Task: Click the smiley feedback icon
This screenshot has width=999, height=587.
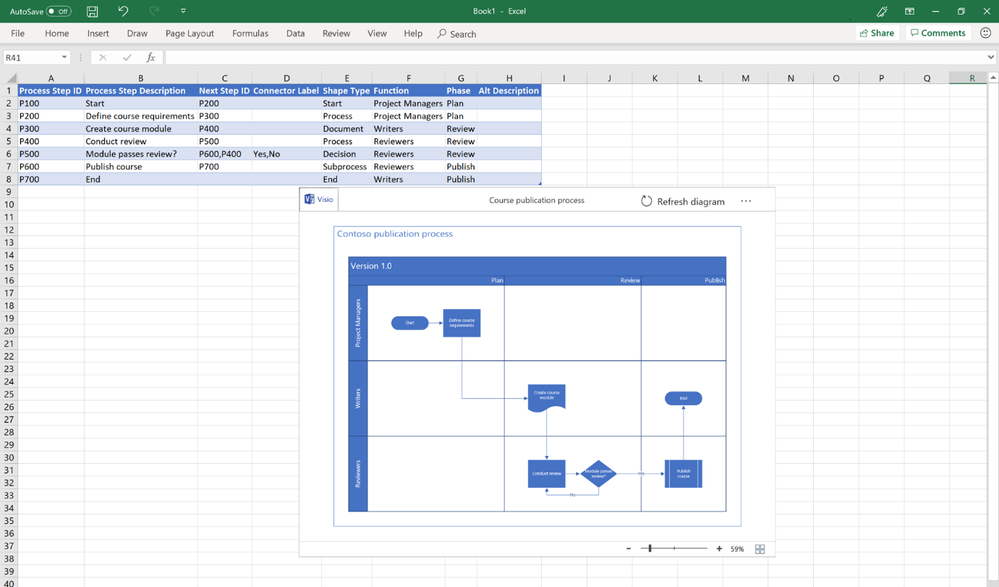Action: click(985, 33)
